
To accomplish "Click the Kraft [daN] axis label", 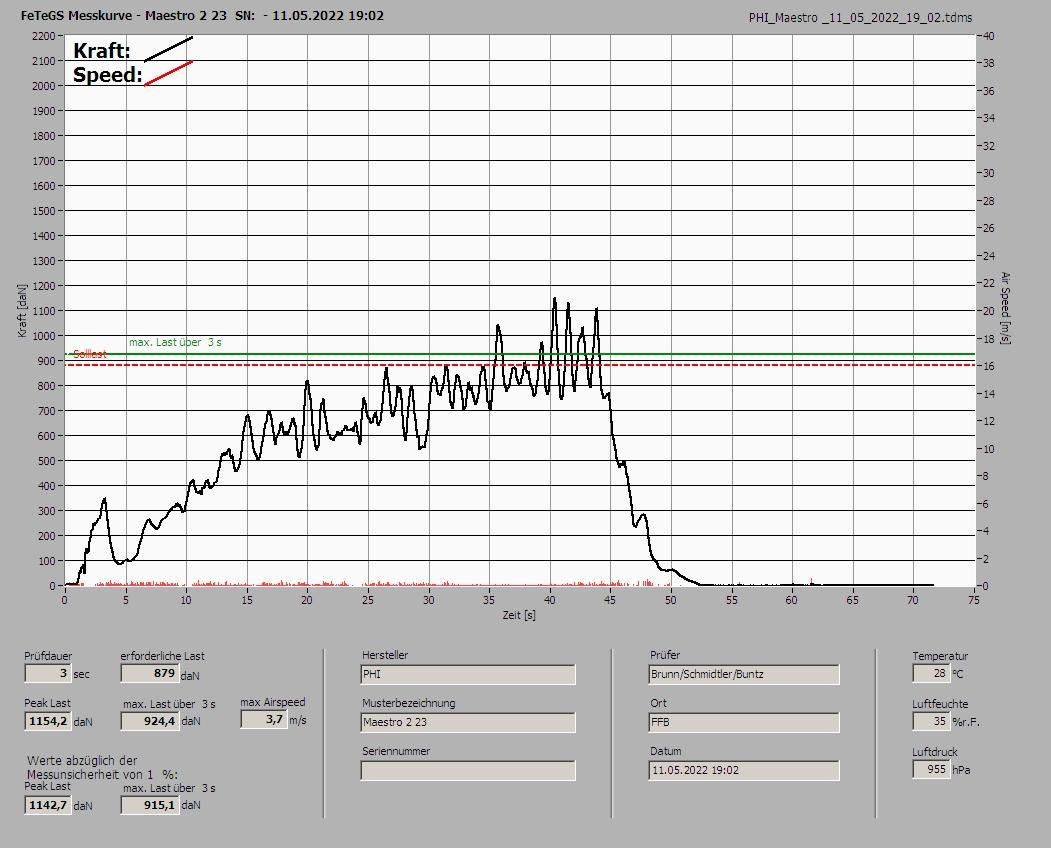I will (23, 310).
